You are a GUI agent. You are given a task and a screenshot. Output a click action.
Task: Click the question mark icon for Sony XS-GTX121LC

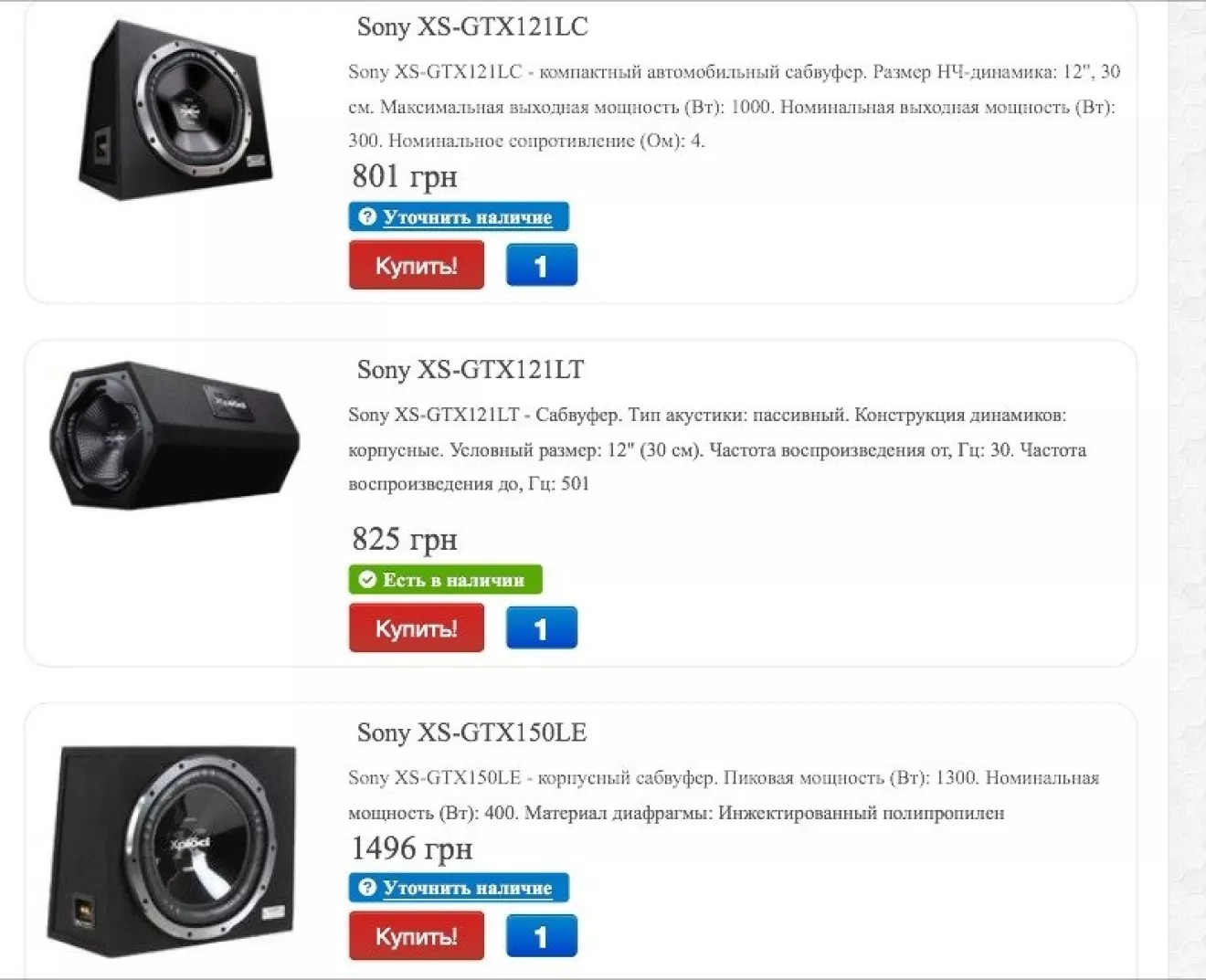point(367,216)
